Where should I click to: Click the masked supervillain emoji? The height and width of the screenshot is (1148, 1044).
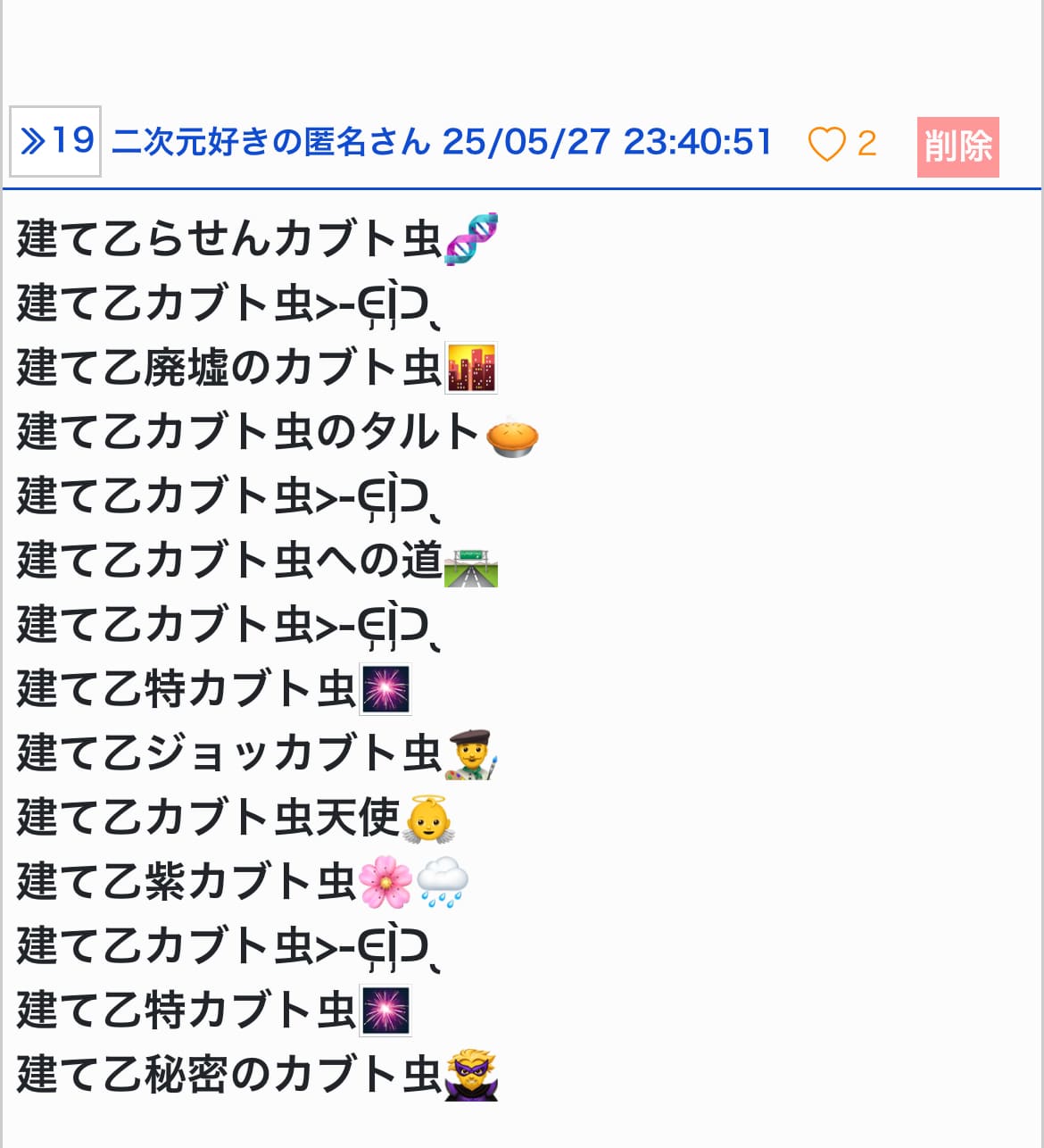pos(471,1075)
